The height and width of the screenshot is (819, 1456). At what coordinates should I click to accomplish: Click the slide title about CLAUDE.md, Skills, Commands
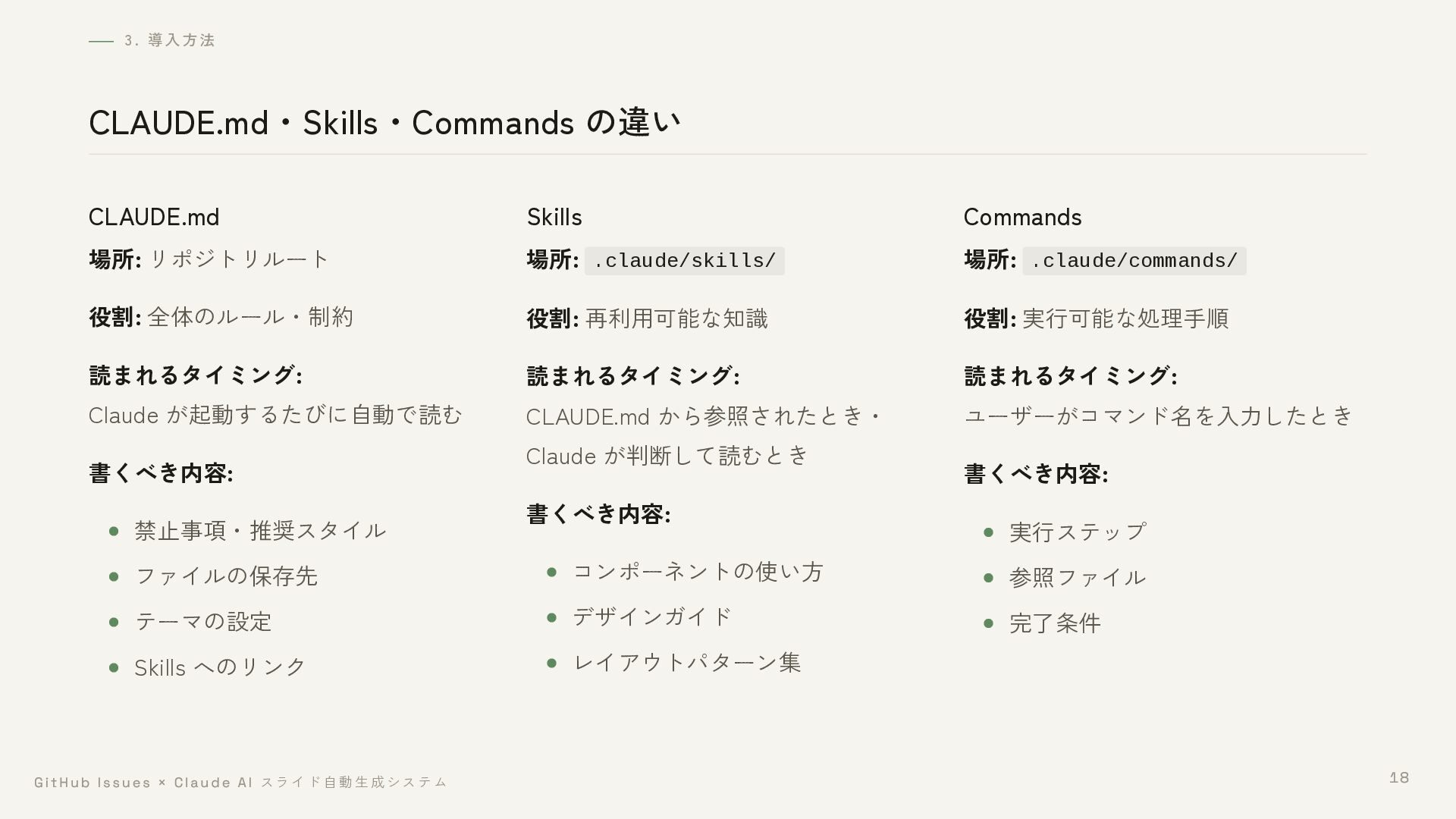point(385,122)
